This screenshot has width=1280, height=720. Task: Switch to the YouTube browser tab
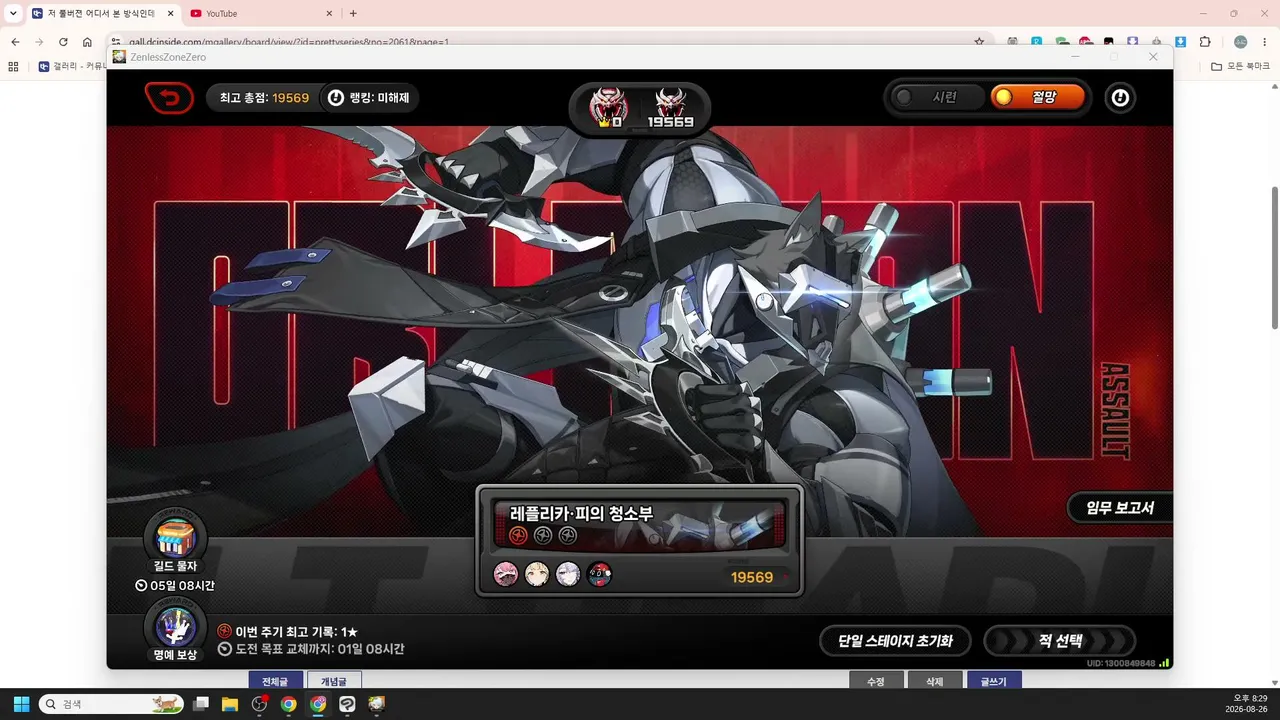[x=262, y=13]
